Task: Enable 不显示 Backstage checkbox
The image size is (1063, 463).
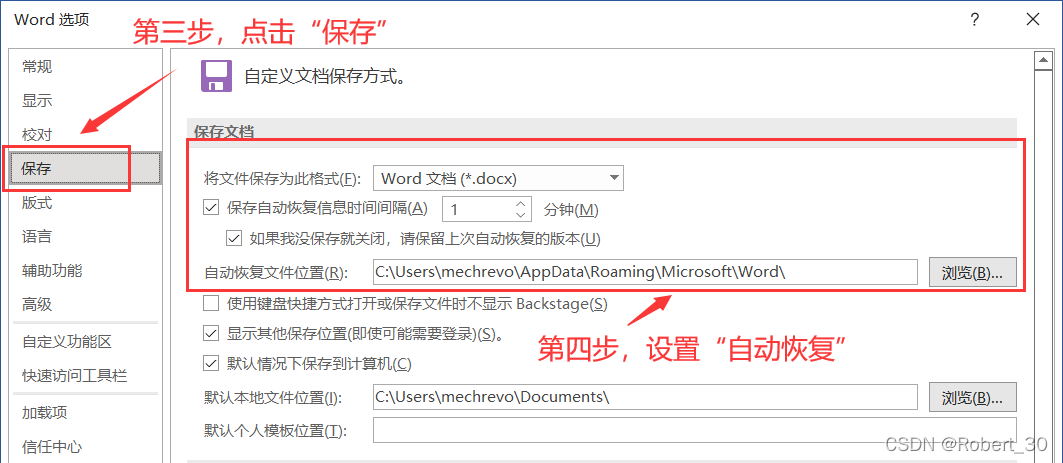Action: coord(211,304)
